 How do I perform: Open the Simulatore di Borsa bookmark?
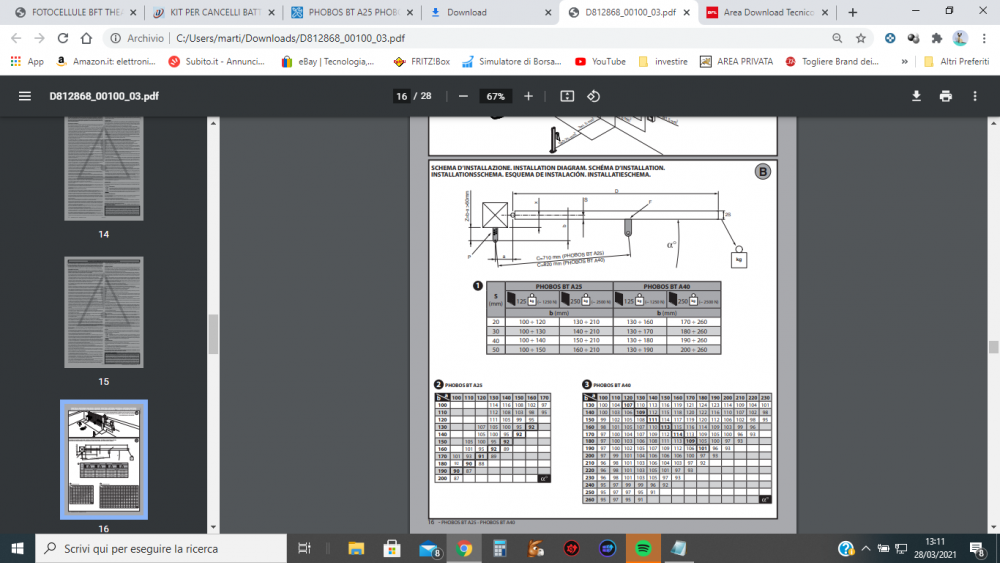coord(511,61)
